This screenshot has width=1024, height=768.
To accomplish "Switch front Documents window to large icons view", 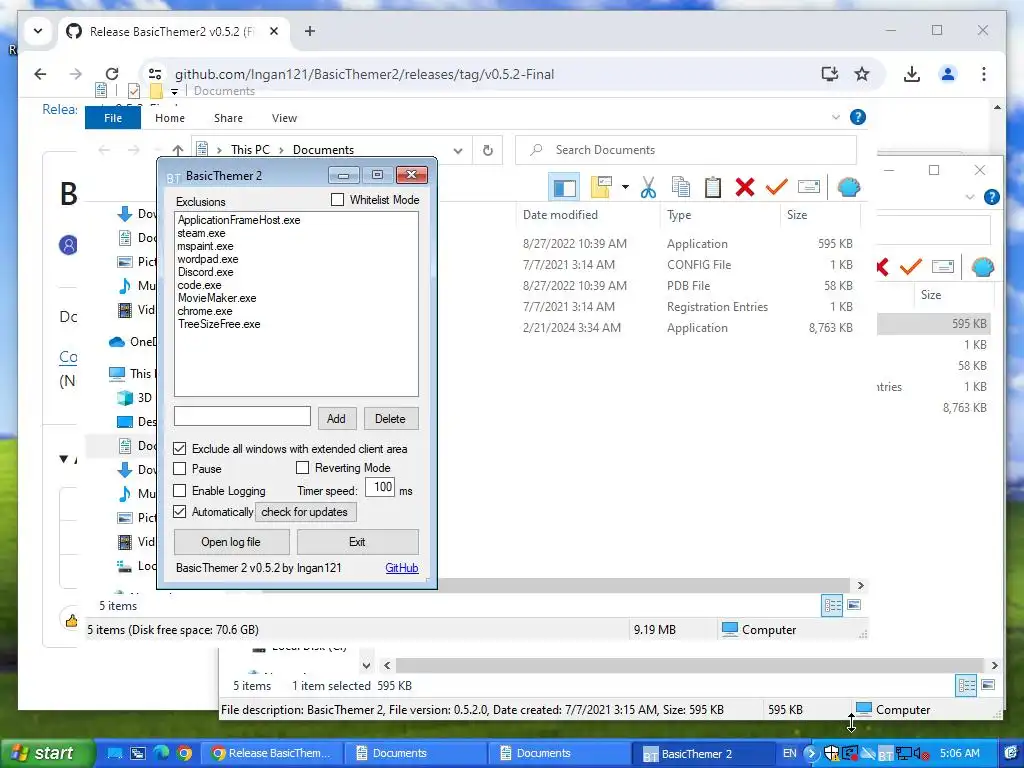I will [854, 605].
